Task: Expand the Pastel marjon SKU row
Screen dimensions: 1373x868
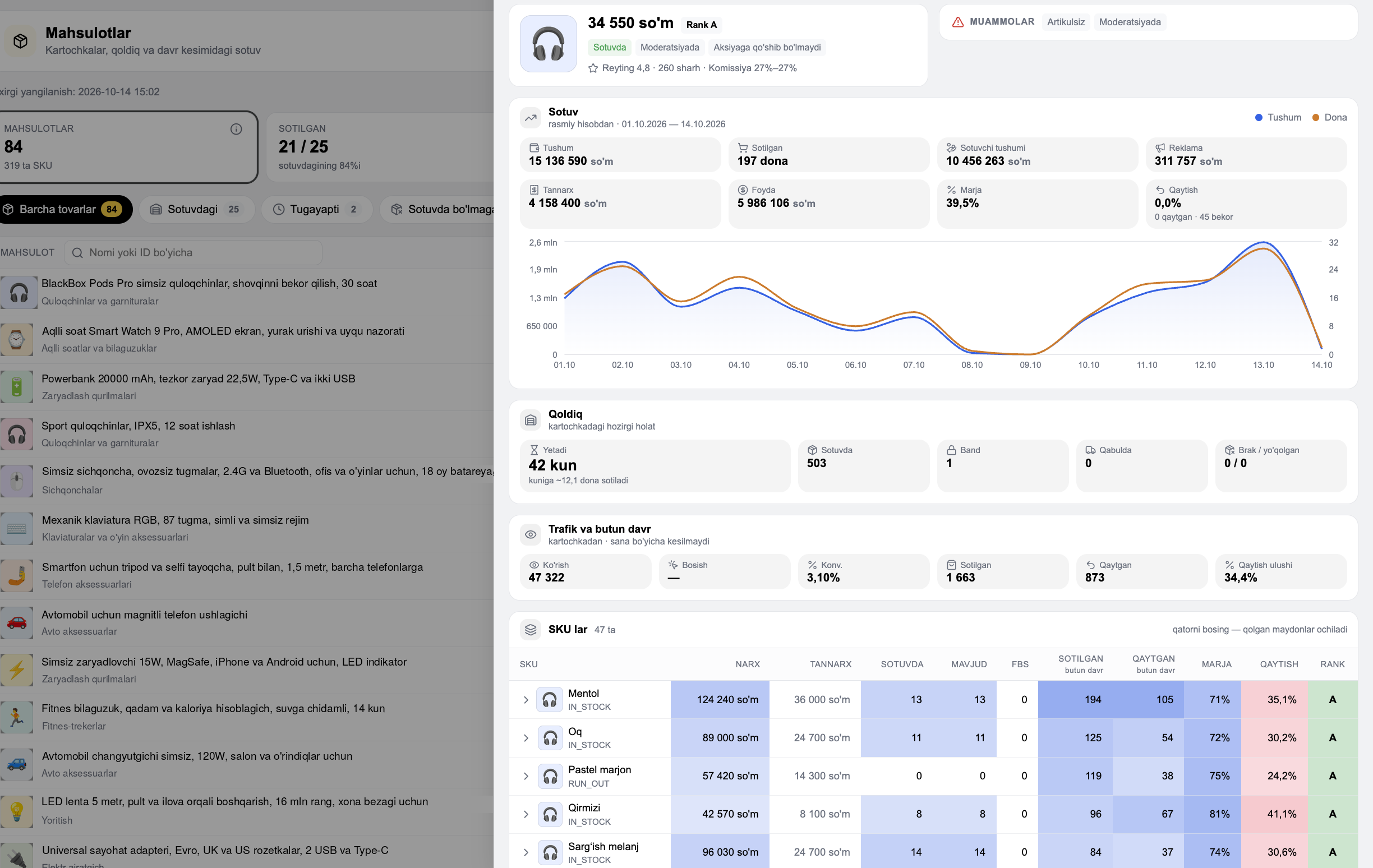Action: 526,776
